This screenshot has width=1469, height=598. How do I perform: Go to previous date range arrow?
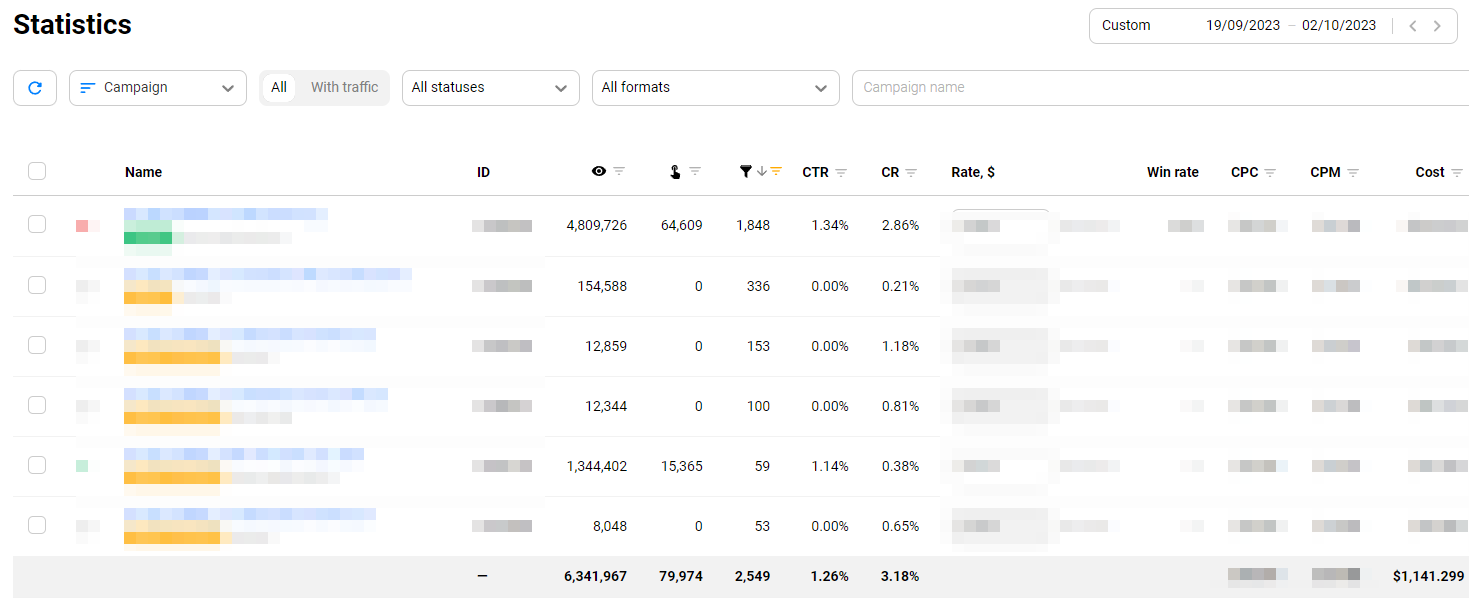click(1413, 26)
